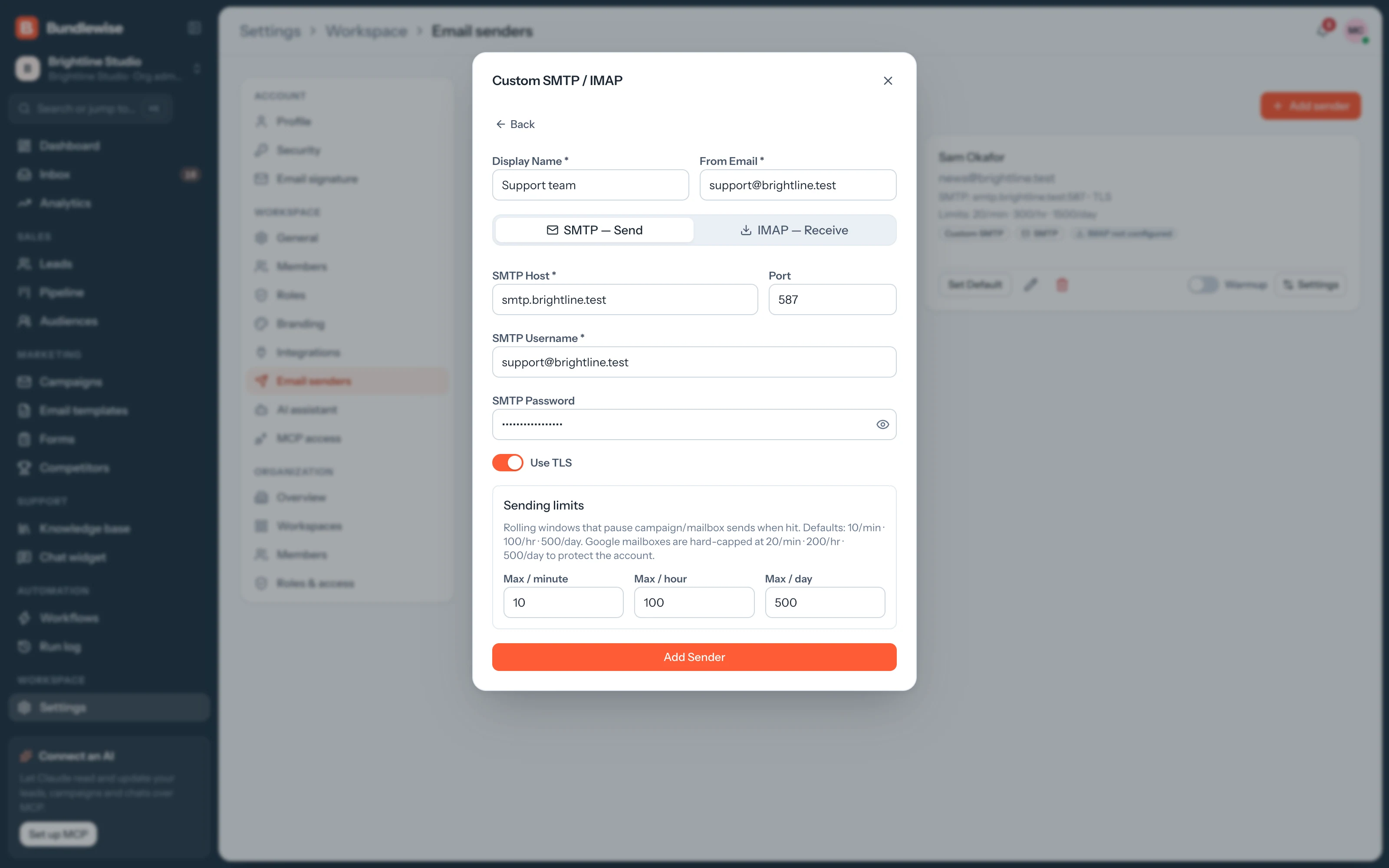Close the Custom SMTP / IMAP dialog
The width and height of the screenshot is (1389, 868).
[887, 81]
